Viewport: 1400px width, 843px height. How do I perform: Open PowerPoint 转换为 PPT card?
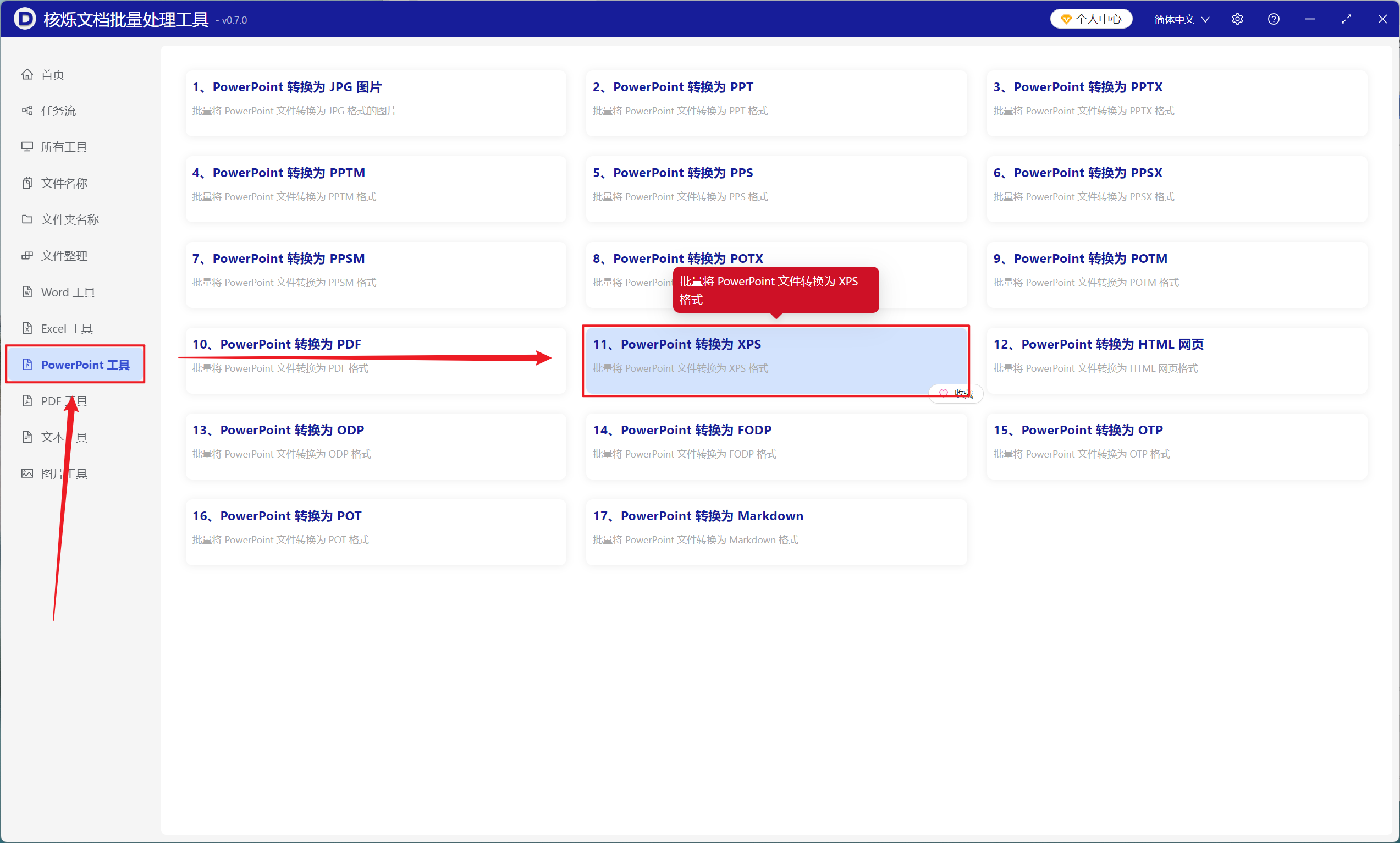(x=776, y=103)
